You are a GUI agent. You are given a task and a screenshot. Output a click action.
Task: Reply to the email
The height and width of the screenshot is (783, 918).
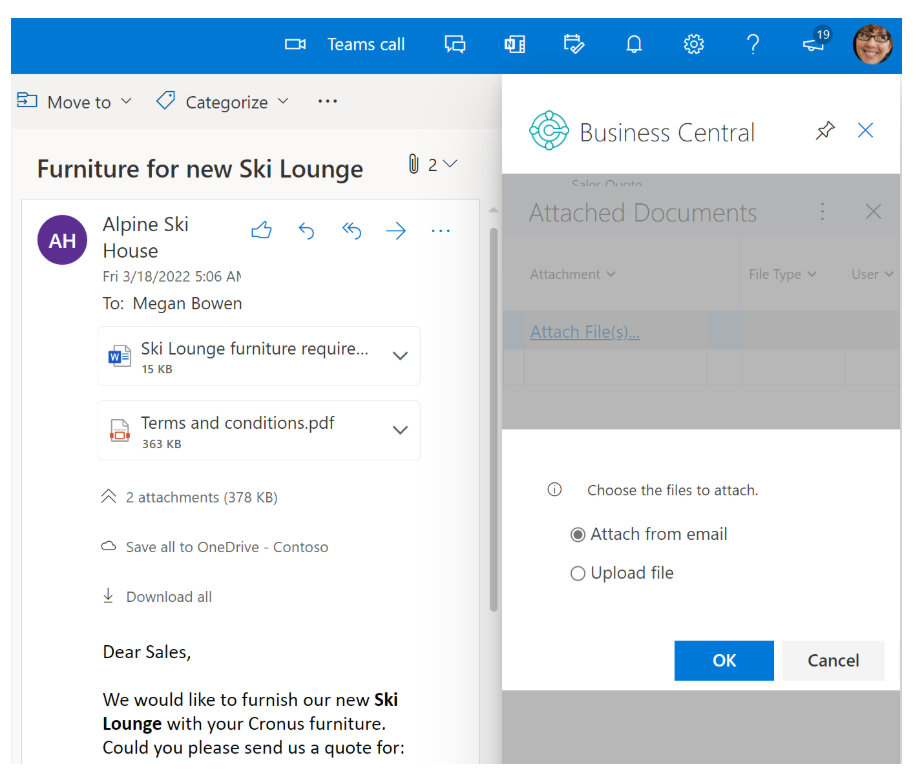coord(306,231)
